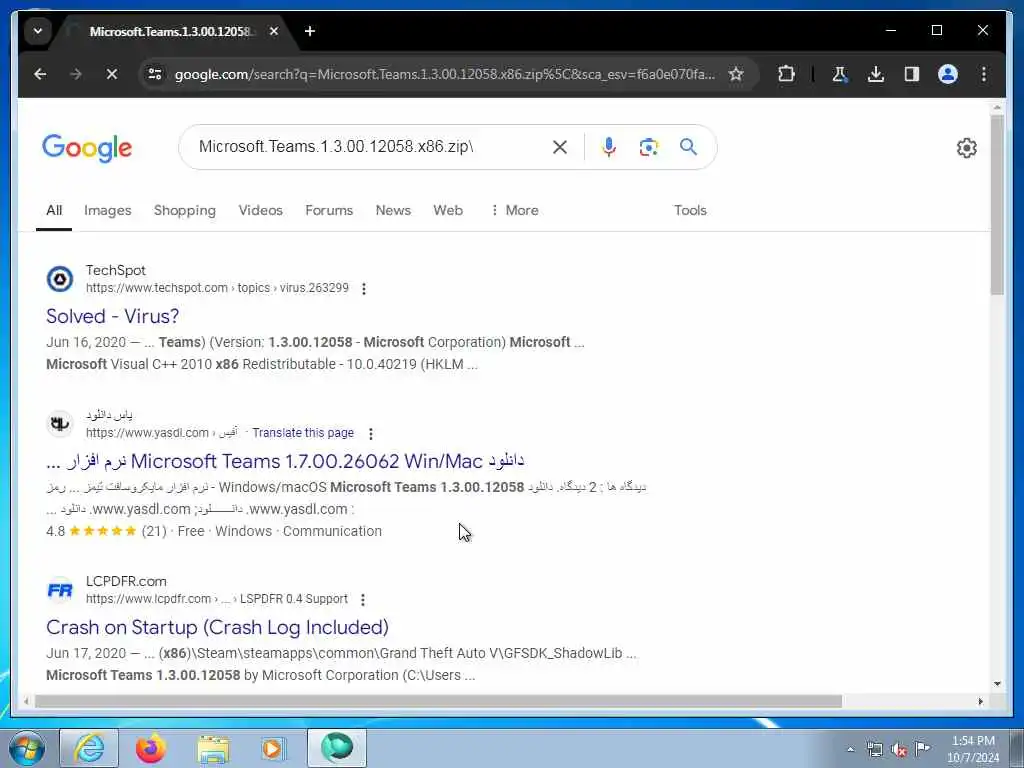
Task: Close the Microsoft.Teams browser tab
Action: coord(274,31)
